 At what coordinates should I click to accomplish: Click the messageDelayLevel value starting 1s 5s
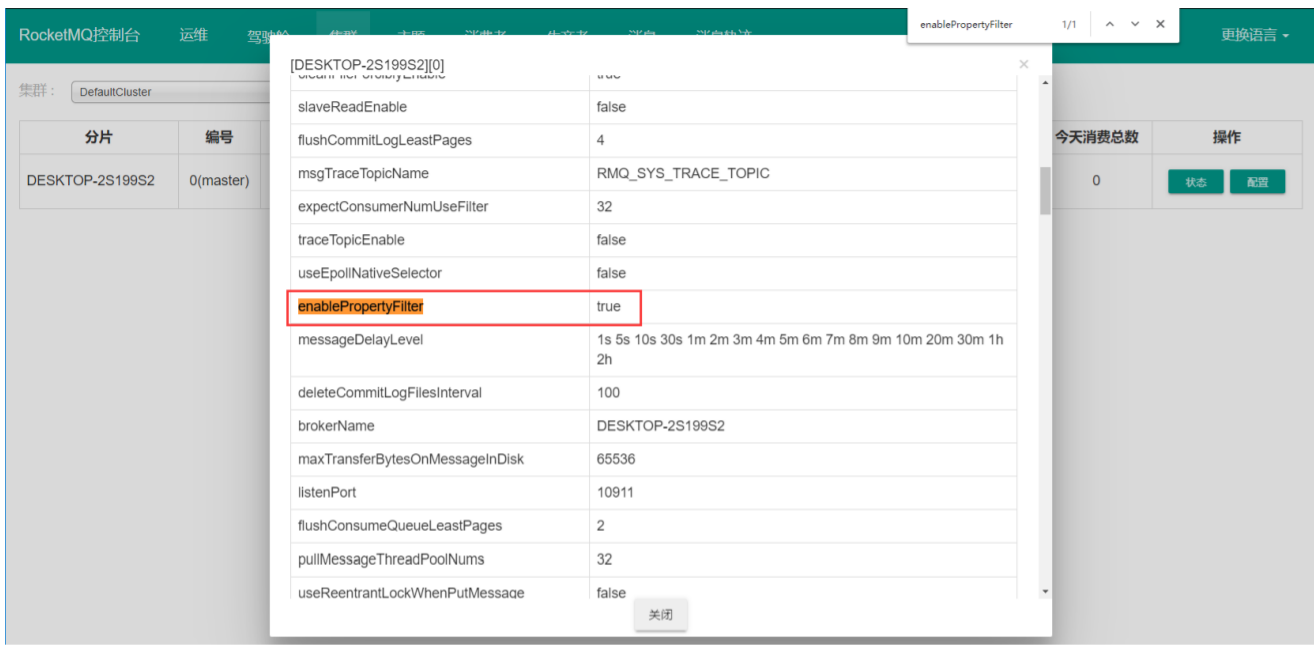coord(800,349)
